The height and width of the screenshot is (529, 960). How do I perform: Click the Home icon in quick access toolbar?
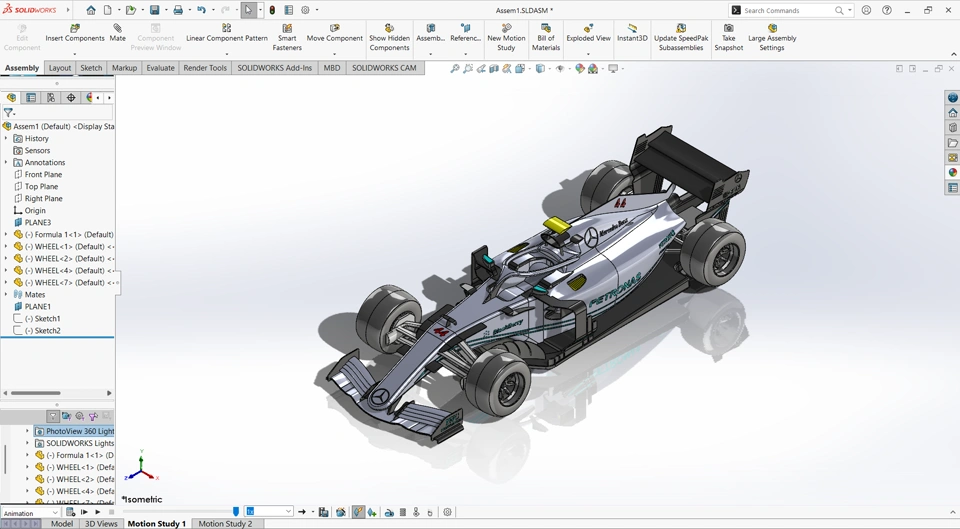click(91, 10)
